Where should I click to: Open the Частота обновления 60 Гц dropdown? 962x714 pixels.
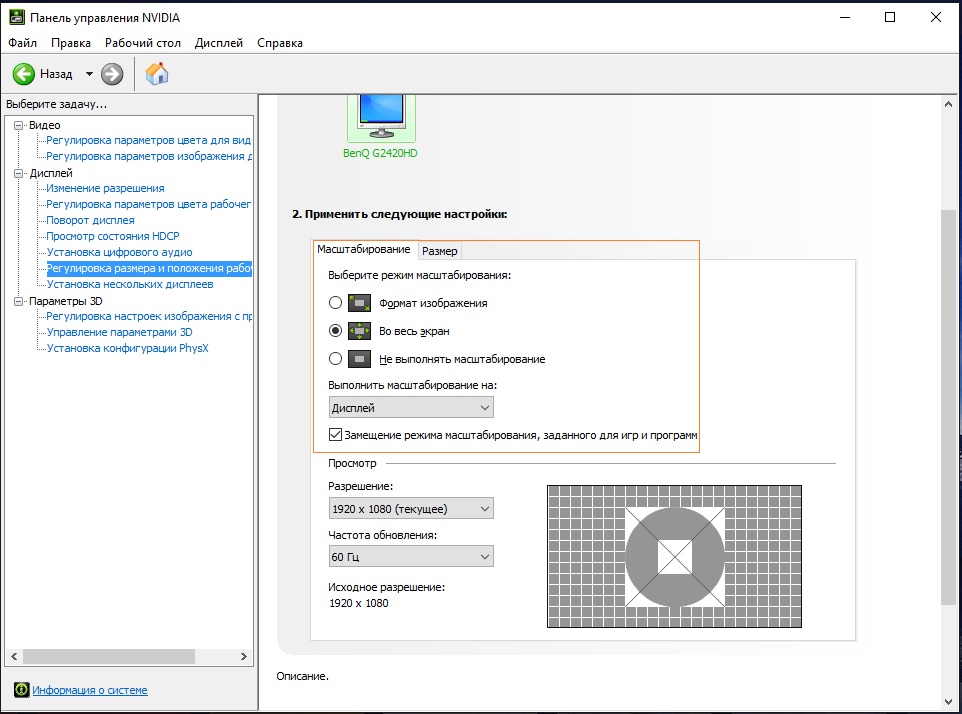411,556
